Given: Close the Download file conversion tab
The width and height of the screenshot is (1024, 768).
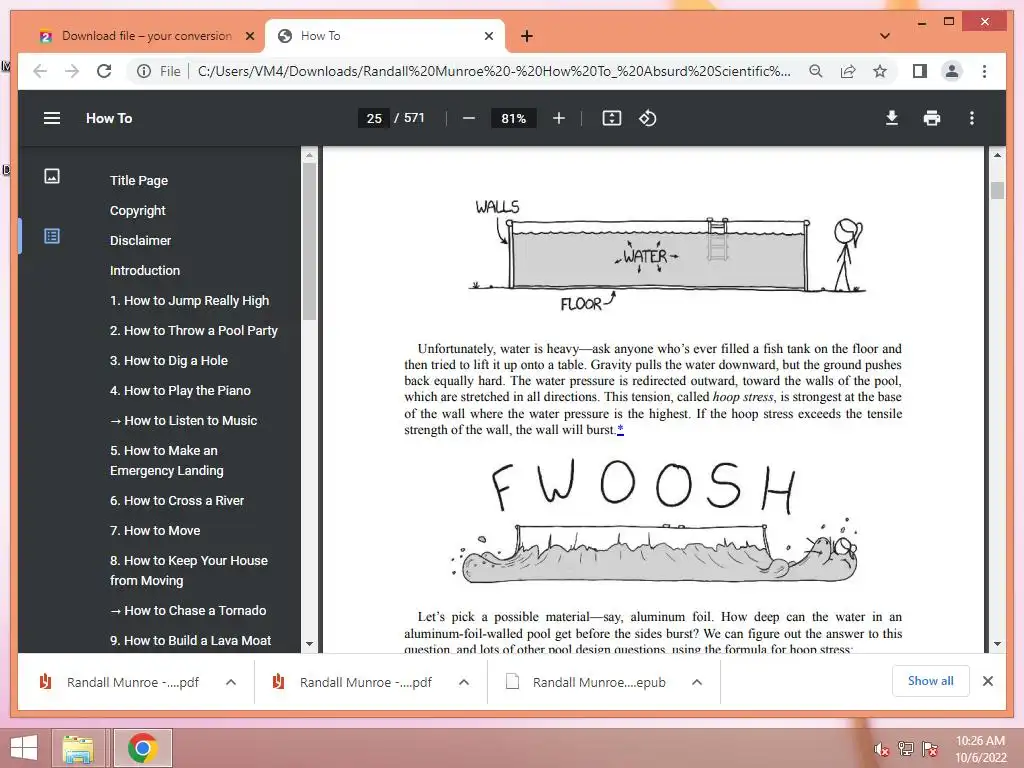Looking at the screenshot, I should tap(249, 36).
